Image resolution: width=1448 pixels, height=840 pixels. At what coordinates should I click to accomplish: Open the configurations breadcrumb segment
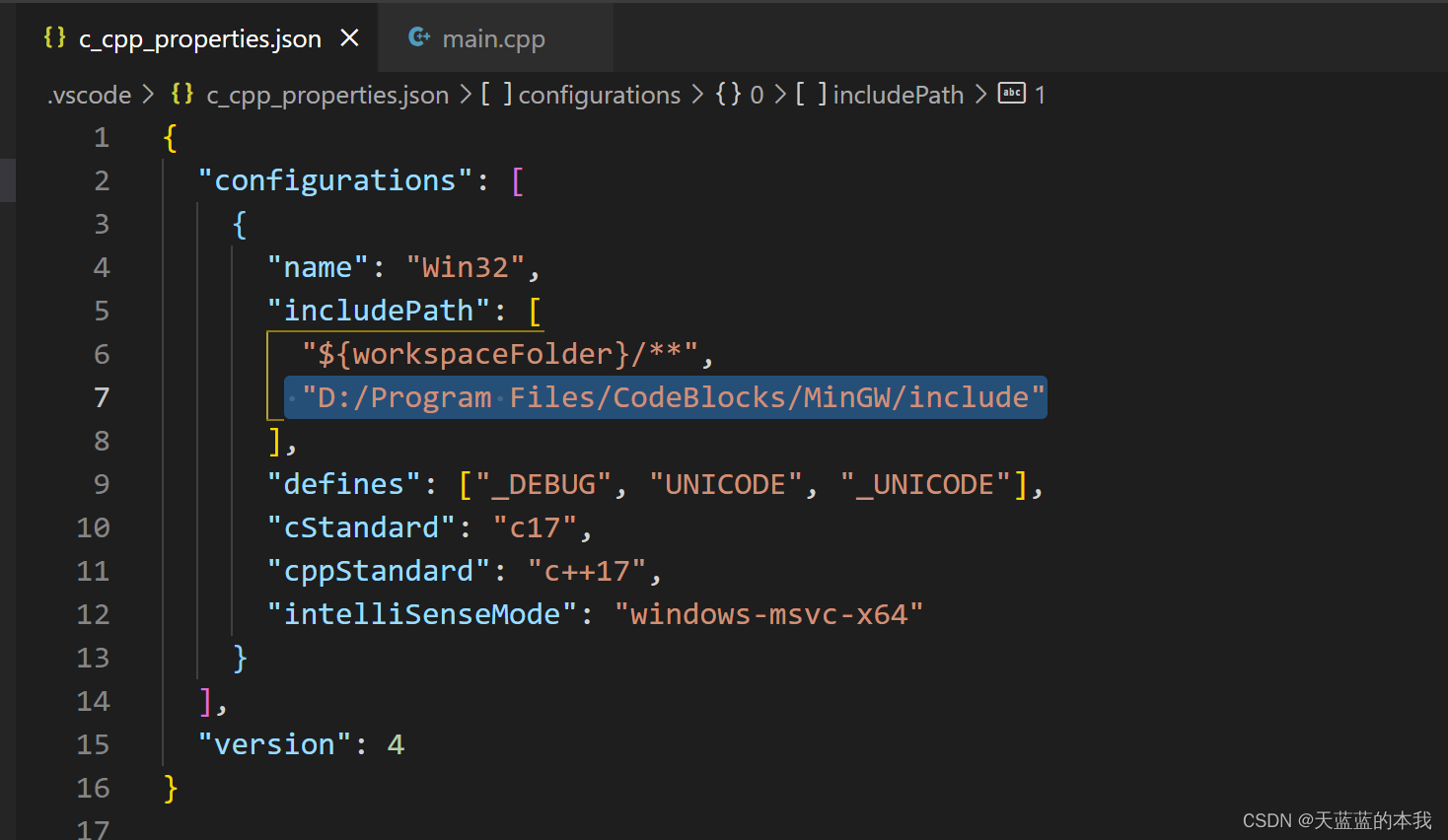pos(600,95)
